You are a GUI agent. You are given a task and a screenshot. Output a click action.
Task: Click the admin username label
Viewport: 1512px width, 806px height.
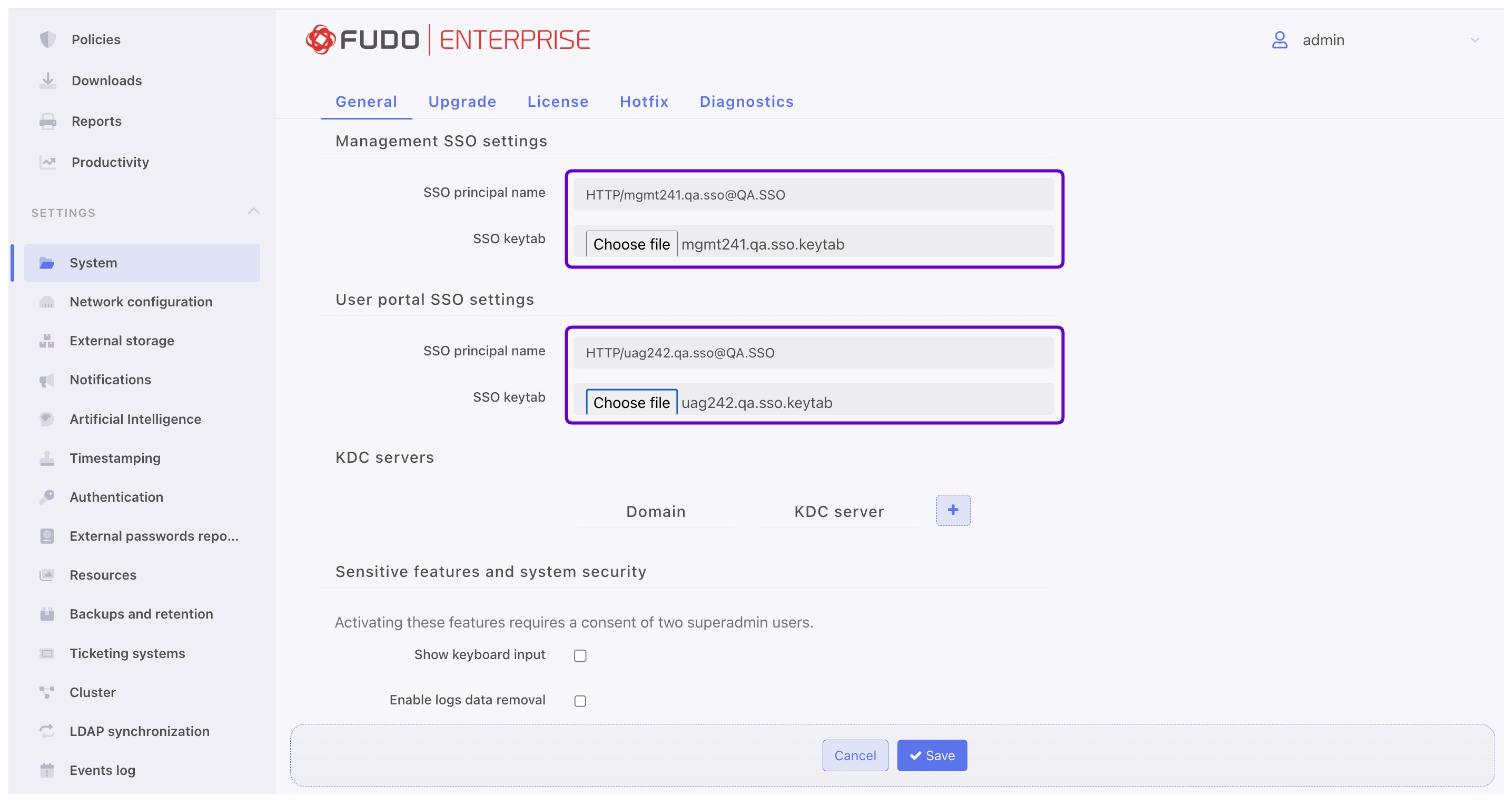click(x=1323, y=40)
